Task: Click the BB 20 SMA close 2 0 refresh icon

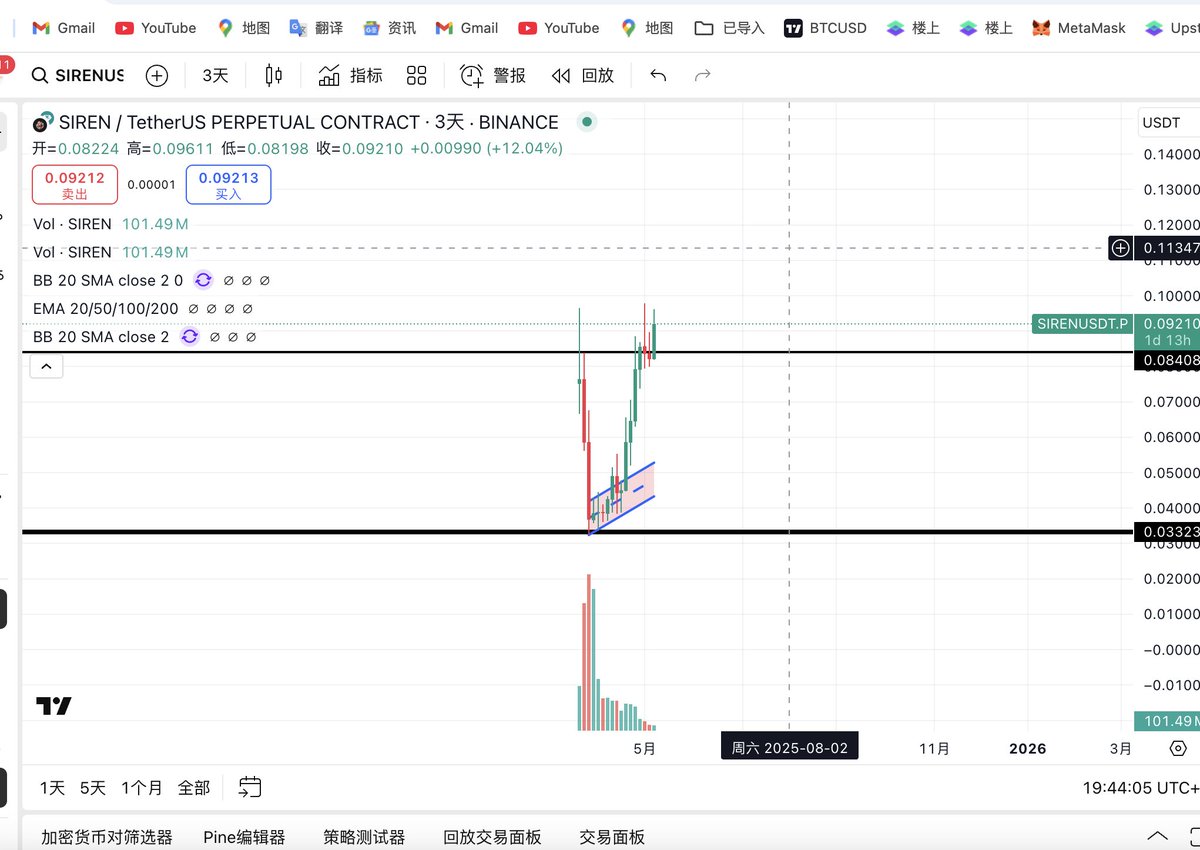Action: 203,281
